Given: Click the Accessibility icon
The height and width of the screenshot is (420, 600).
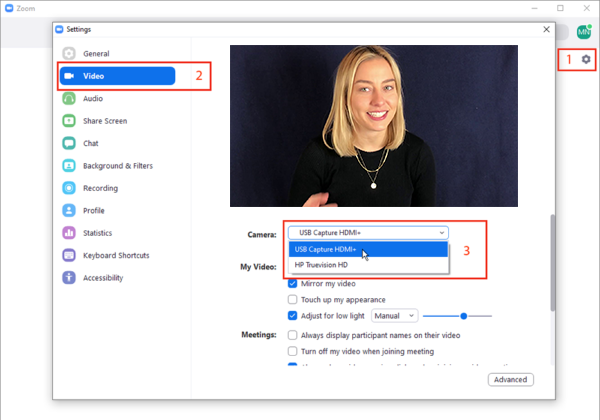Looking at the screenshot, I should (69, 278).
